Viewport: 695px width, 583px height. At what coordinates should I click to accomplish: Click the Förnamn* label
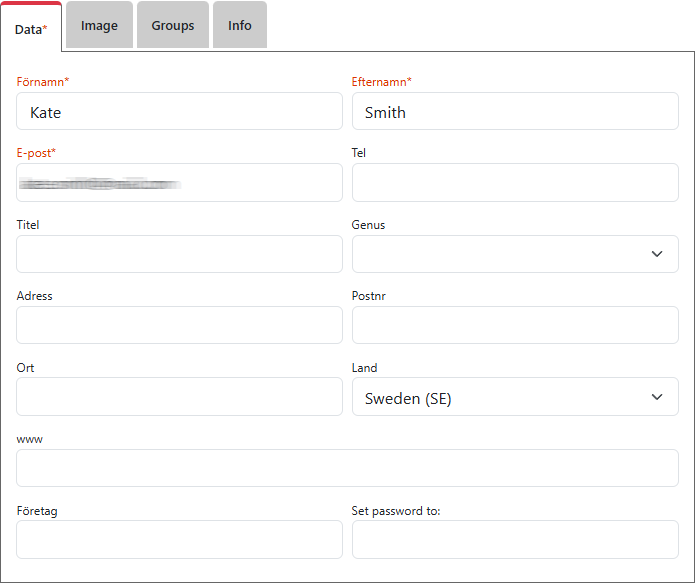43,82
